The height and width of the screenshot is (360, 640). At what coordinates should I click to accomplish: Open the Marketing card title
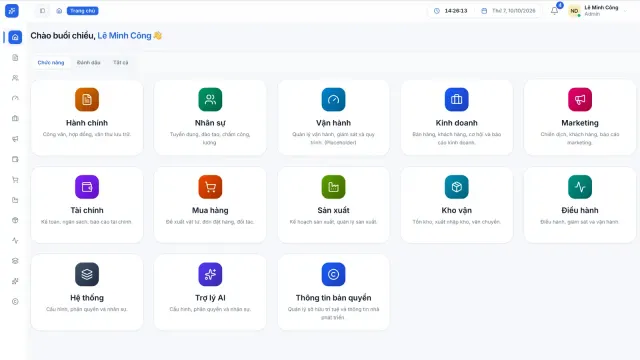(x=580, y=123)
